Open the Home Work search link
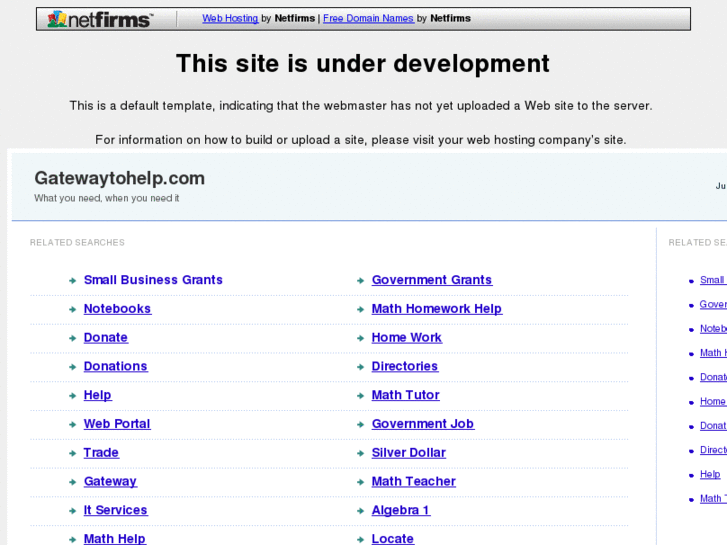This screenshot has width=727, height=545. click(407, 337)
